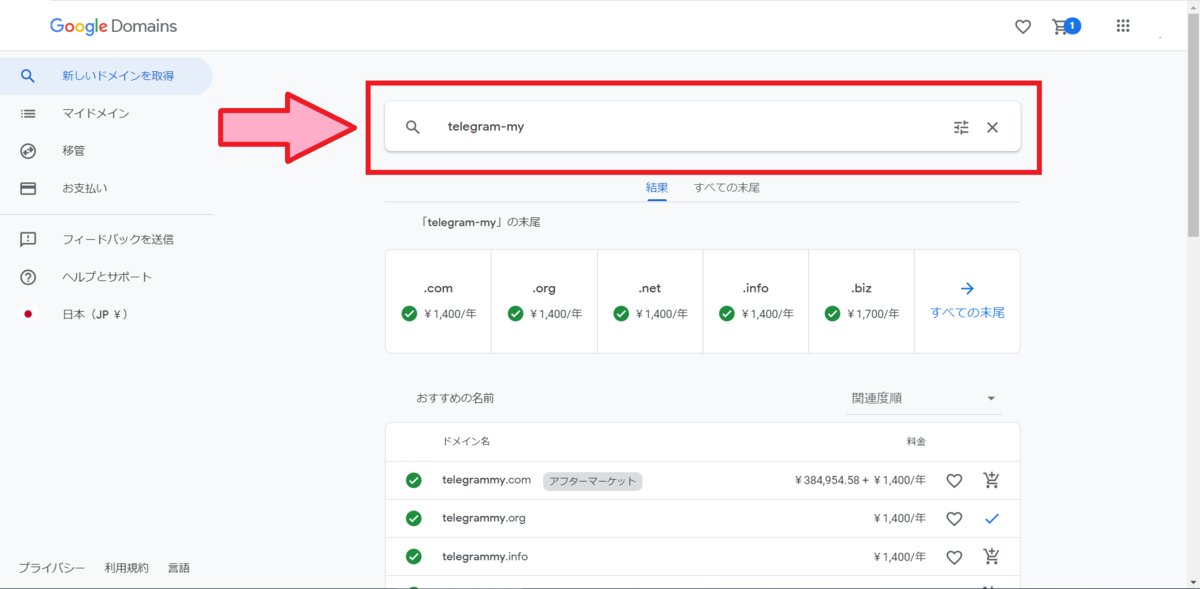The image size is (1200, 589).
Task: Favorite telegrammy.org with the heart icon
Action: (954, 519)
